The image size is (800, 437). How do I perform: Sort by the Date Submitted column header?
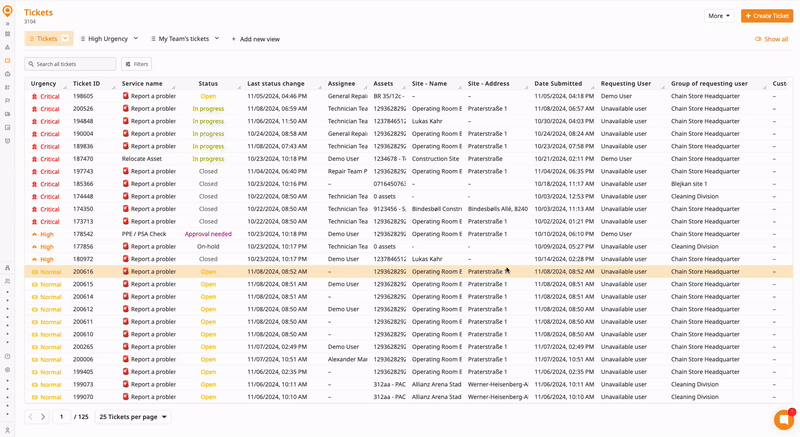558,84
